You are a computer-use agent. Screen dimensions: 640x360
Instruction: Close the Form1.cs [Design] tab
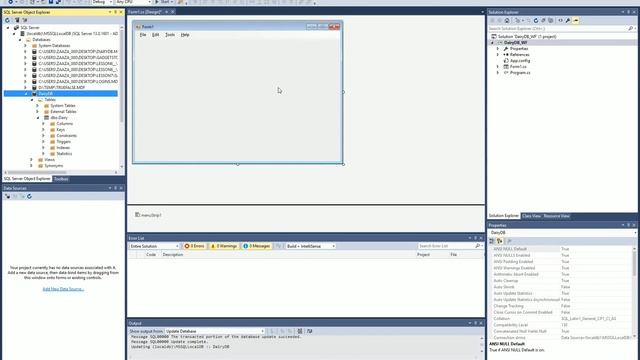tap(173, 12)
